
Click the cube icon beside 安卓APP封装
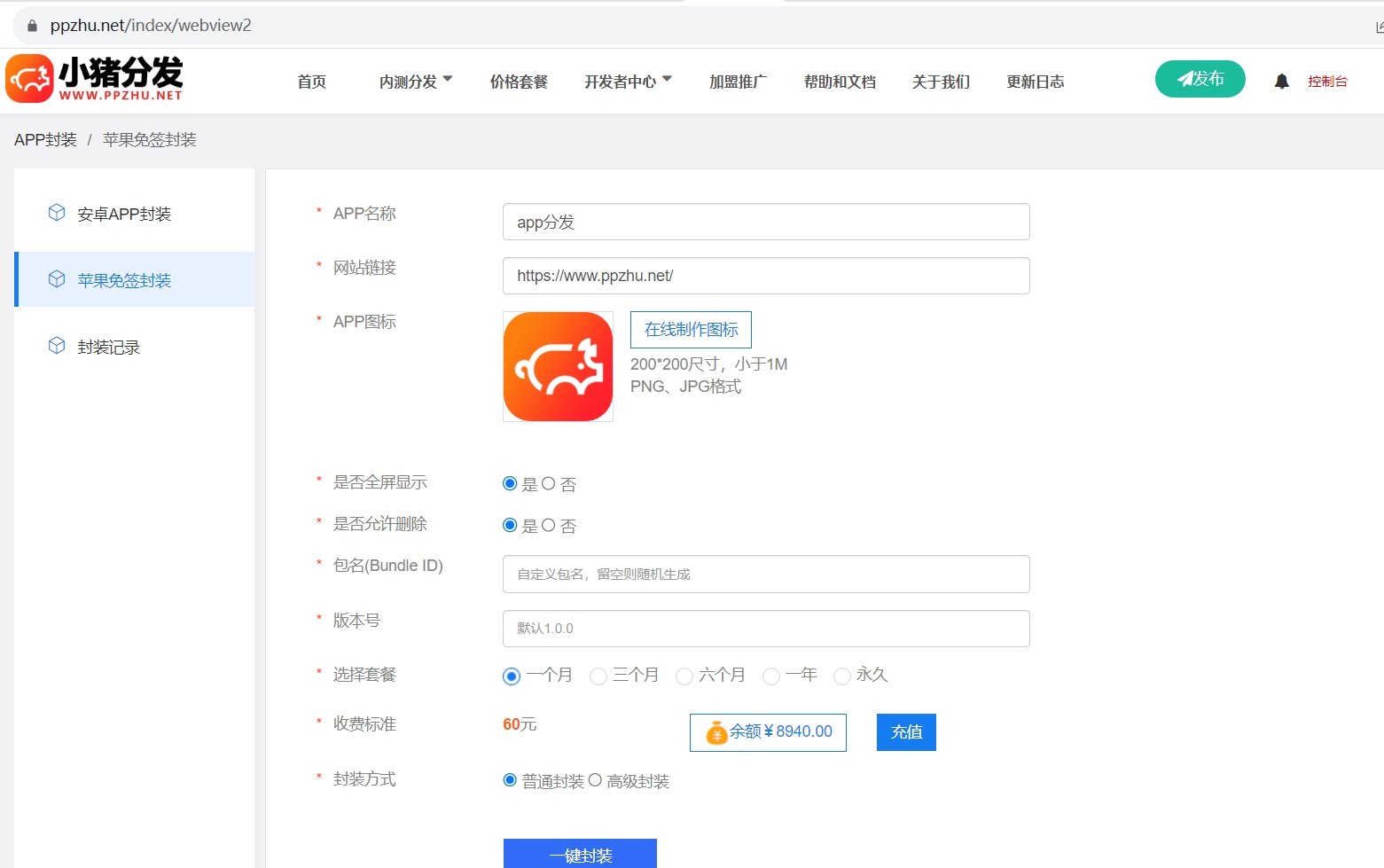[57, 213]
